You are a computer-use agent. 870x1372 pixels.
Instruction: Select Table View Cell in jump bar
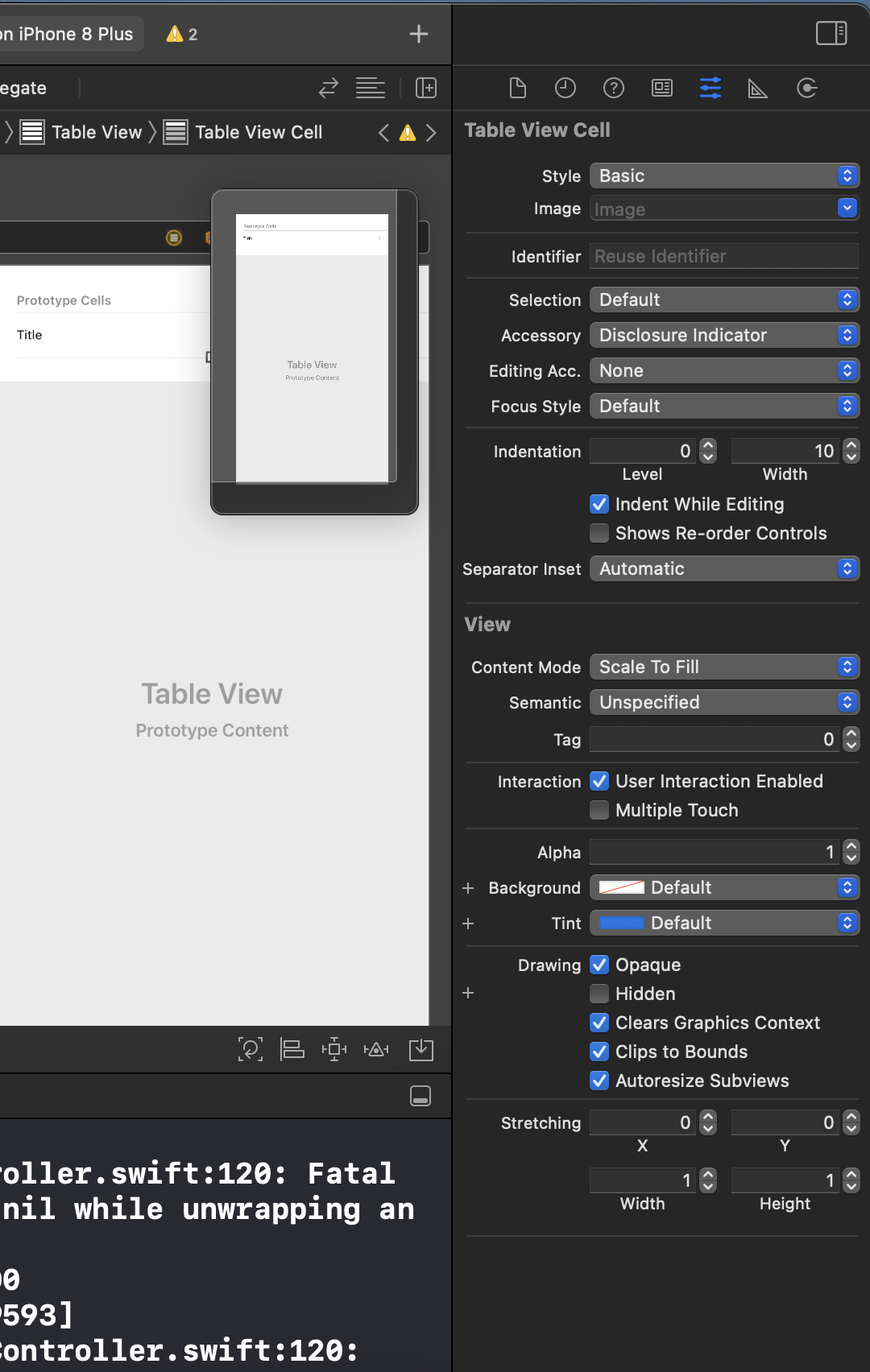(243, 132)
